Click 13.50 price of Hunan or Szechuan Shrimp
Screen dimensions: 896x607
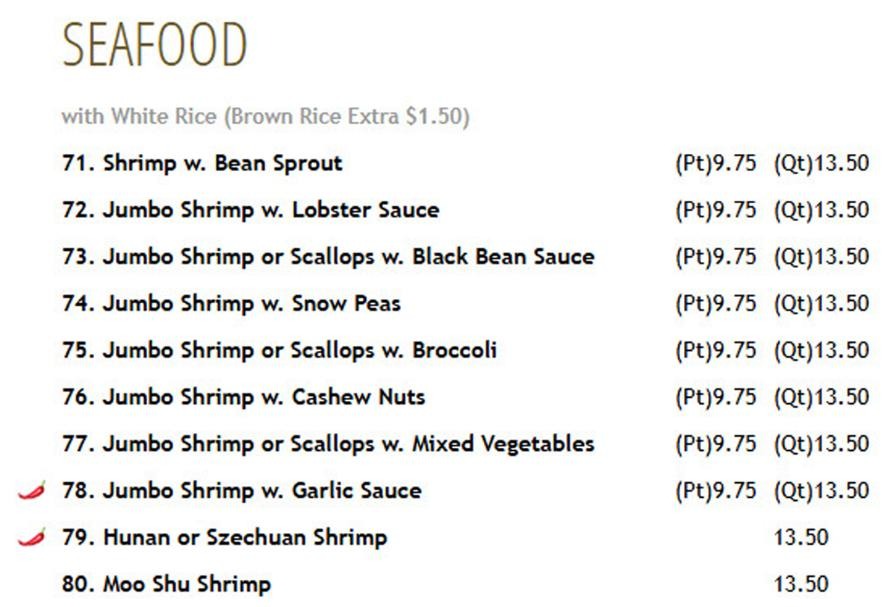pyautogui.click(x=801, y=537)
